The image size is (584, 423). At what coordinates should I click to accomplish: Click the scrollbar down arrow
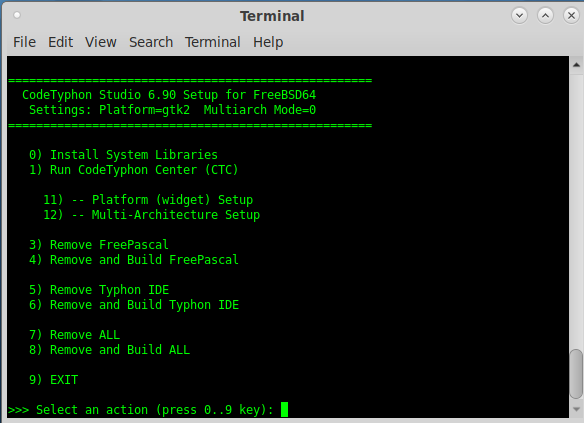coord(576,409)
